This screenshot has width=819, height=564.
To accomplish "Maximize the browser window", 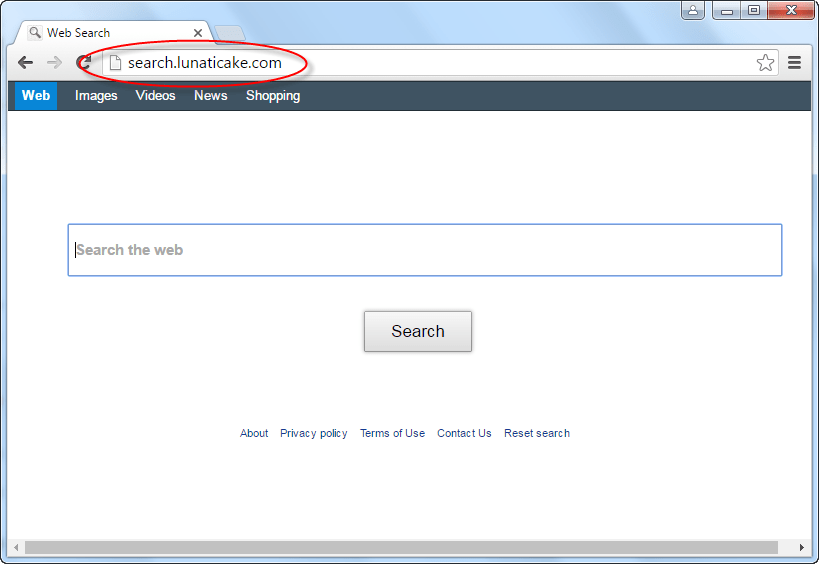I will (x=754, y=10).
